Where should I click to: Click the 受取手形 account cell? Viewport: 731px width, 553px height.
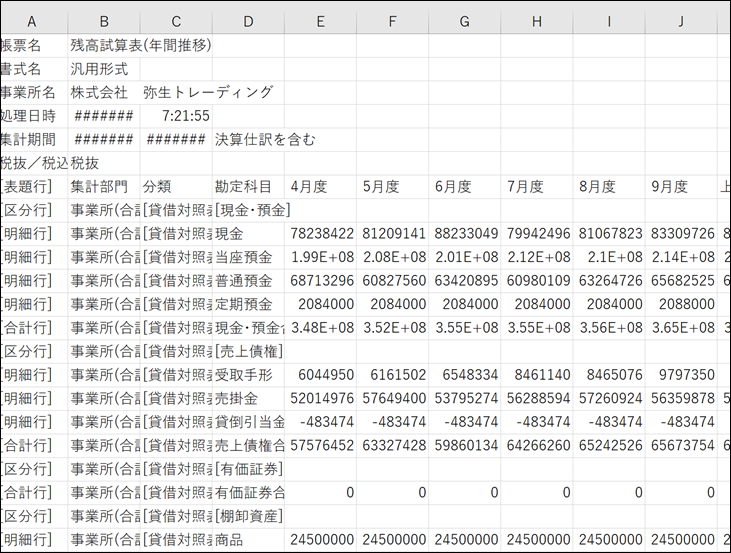tap(248, 374)
